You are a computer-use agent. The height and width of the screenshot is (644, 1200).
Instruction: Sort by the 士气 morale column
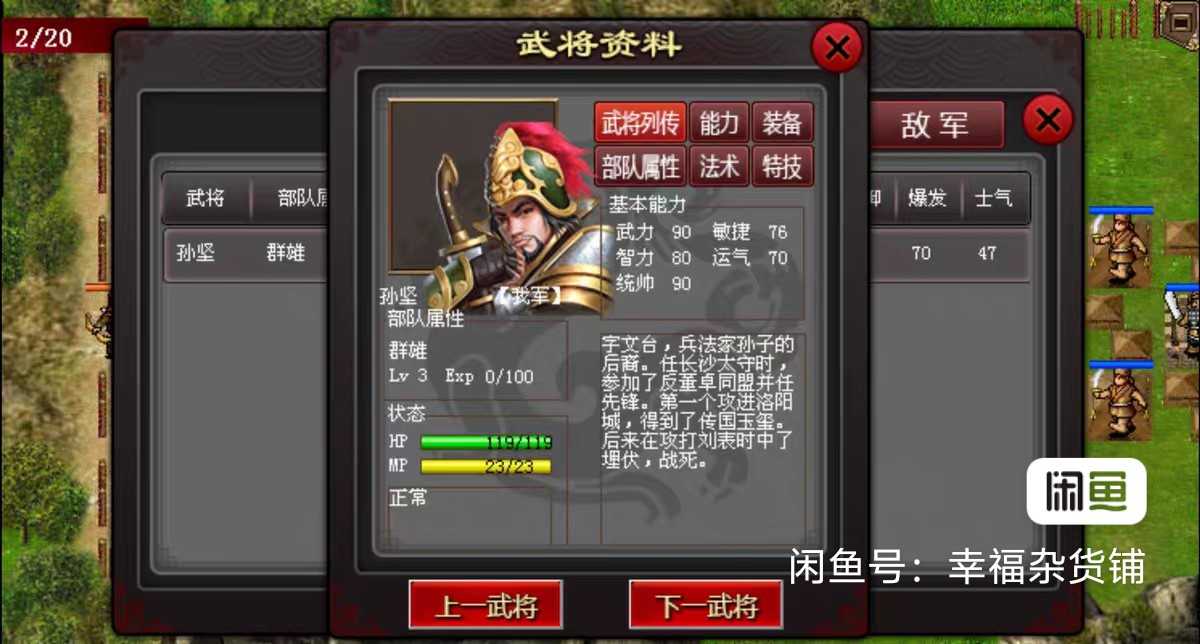coord(993,198)
